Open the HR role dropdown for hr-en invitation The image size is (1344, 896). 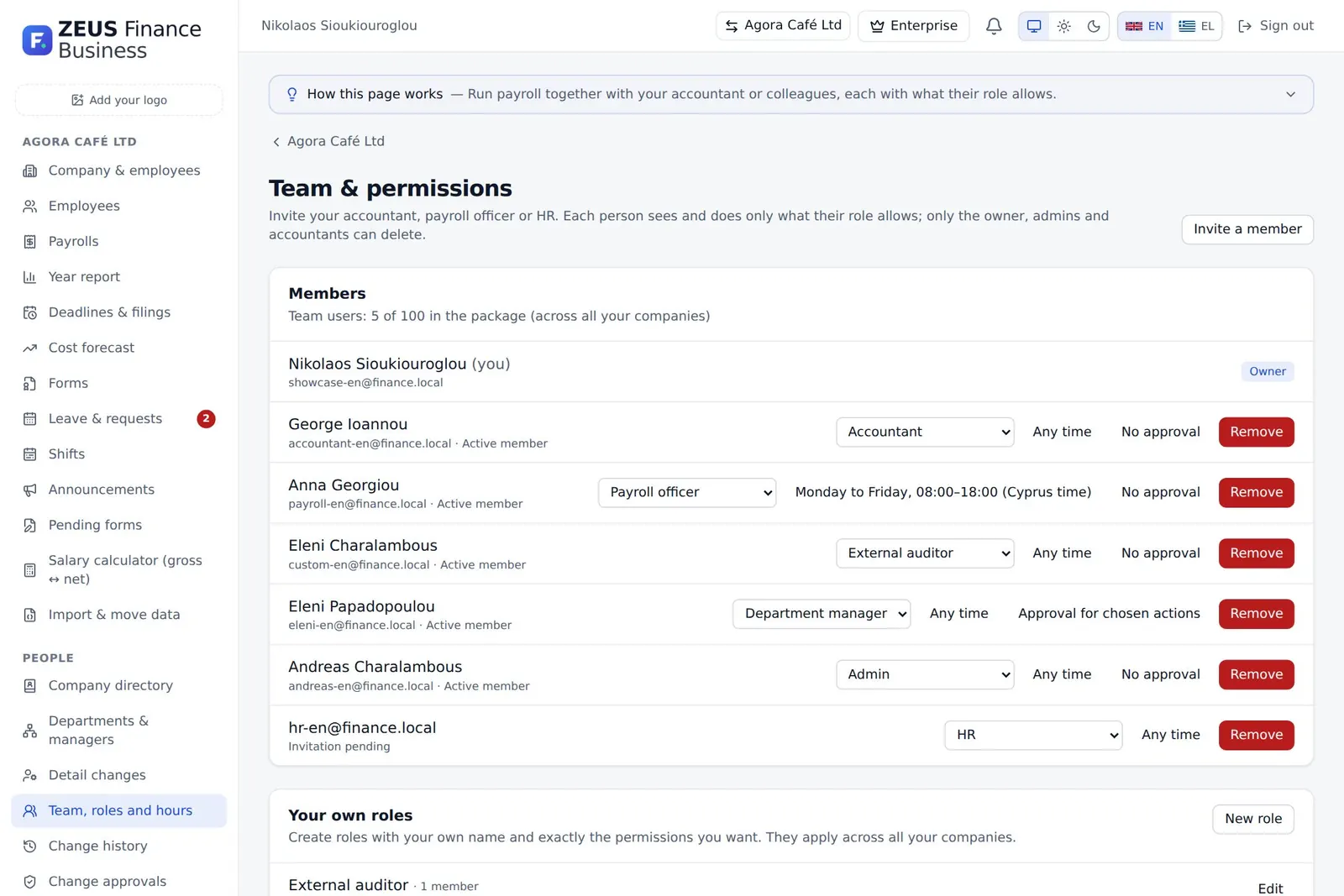1033,735
